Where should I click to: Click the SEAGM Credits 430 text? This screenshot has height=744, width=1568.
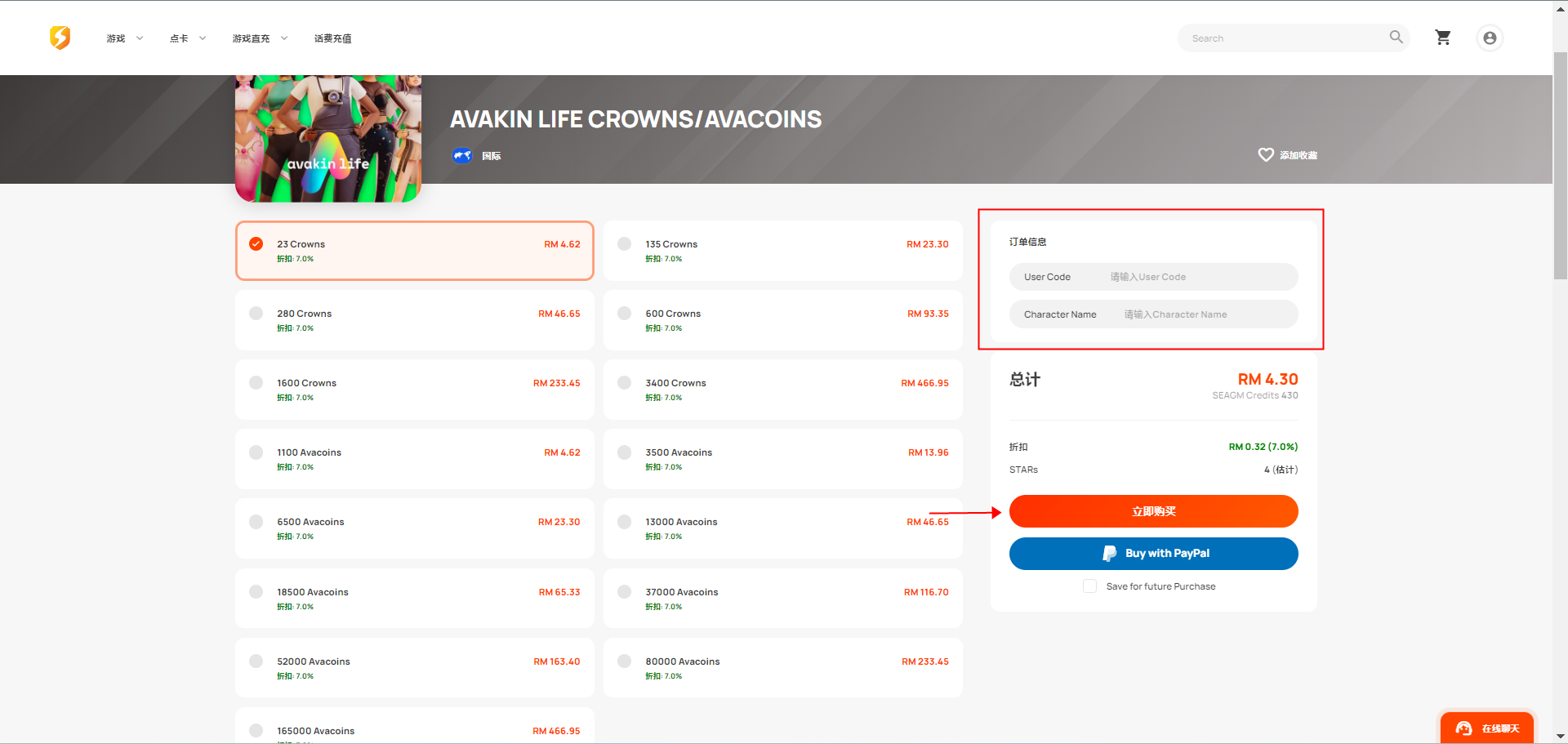tap(1255, 395)
